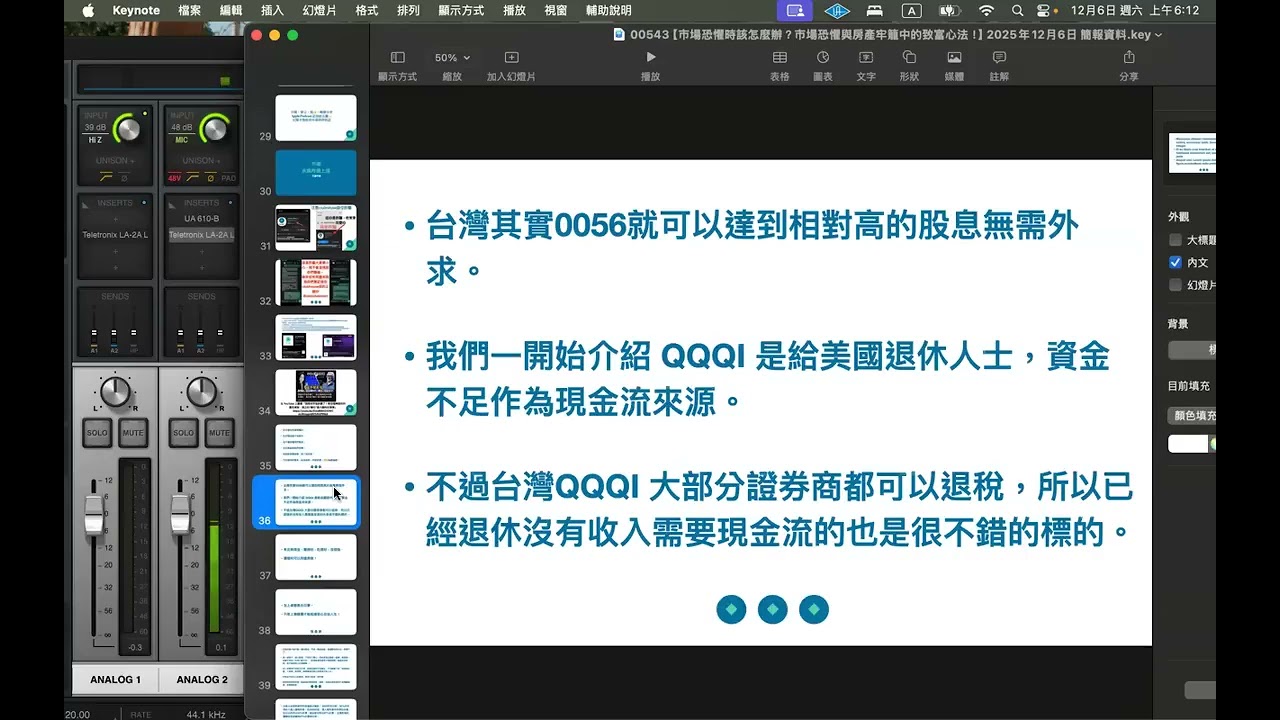Open Universal Audio menu bar icon
The height and width of the screenshot is (720, 1280).
click(x=837, y=10)
